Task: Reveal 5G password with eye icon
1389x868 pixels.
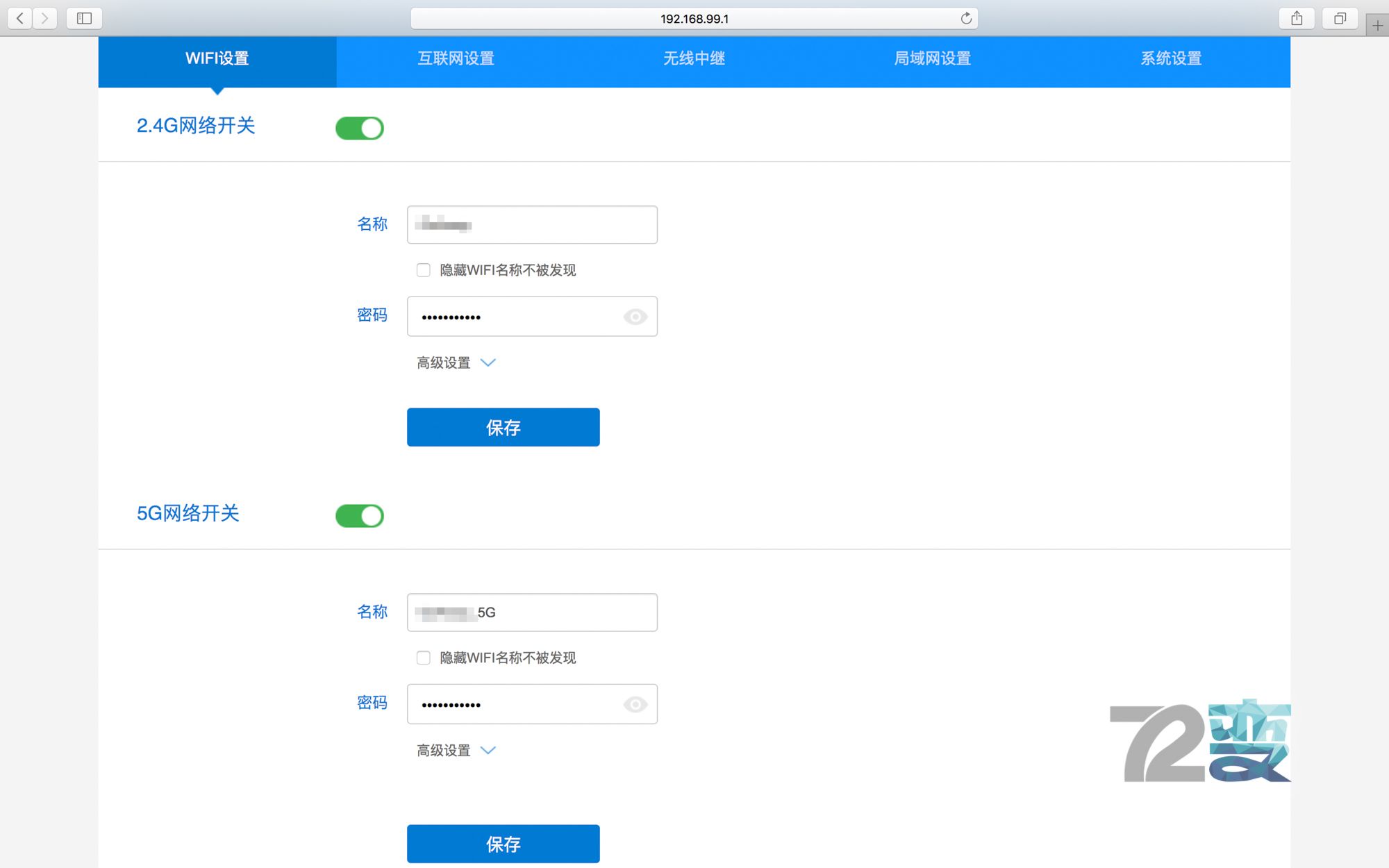Action: coord(635,704)
